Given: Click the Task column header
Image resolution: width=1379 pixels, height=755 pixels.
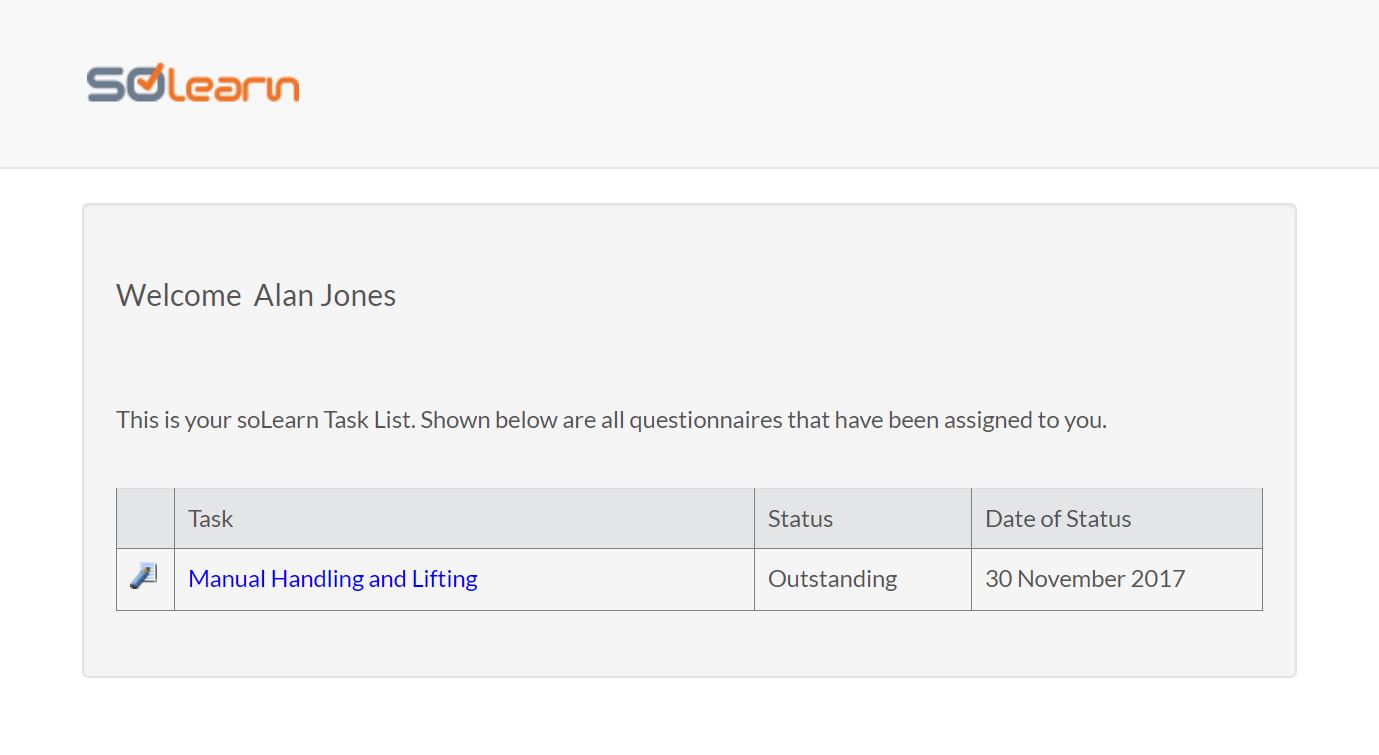Looking at the screenshot, I should coord(211,519).
